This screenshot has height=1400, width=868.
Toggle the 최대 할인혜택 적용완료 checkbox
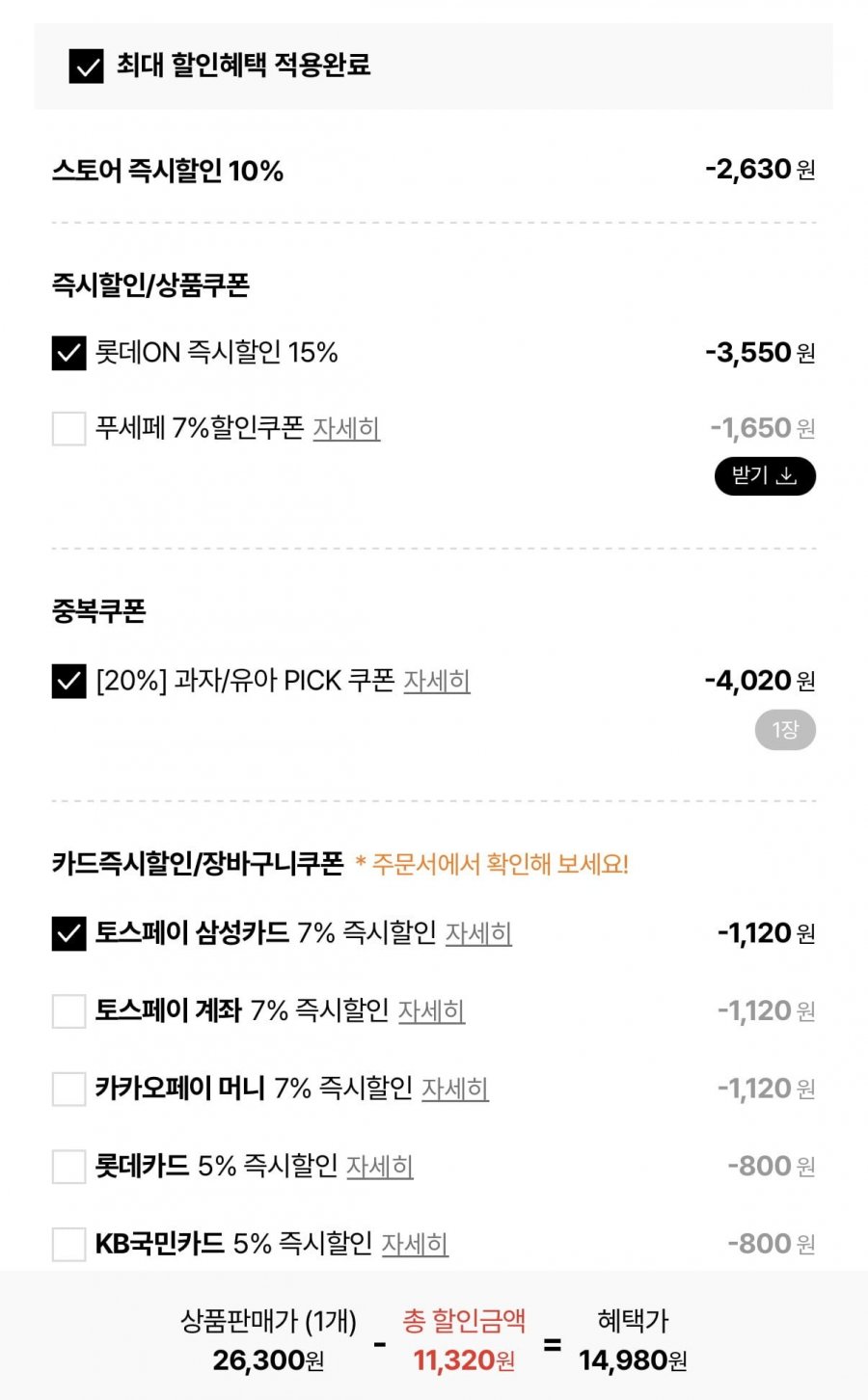pyautogui.click(x=87, y=67)
